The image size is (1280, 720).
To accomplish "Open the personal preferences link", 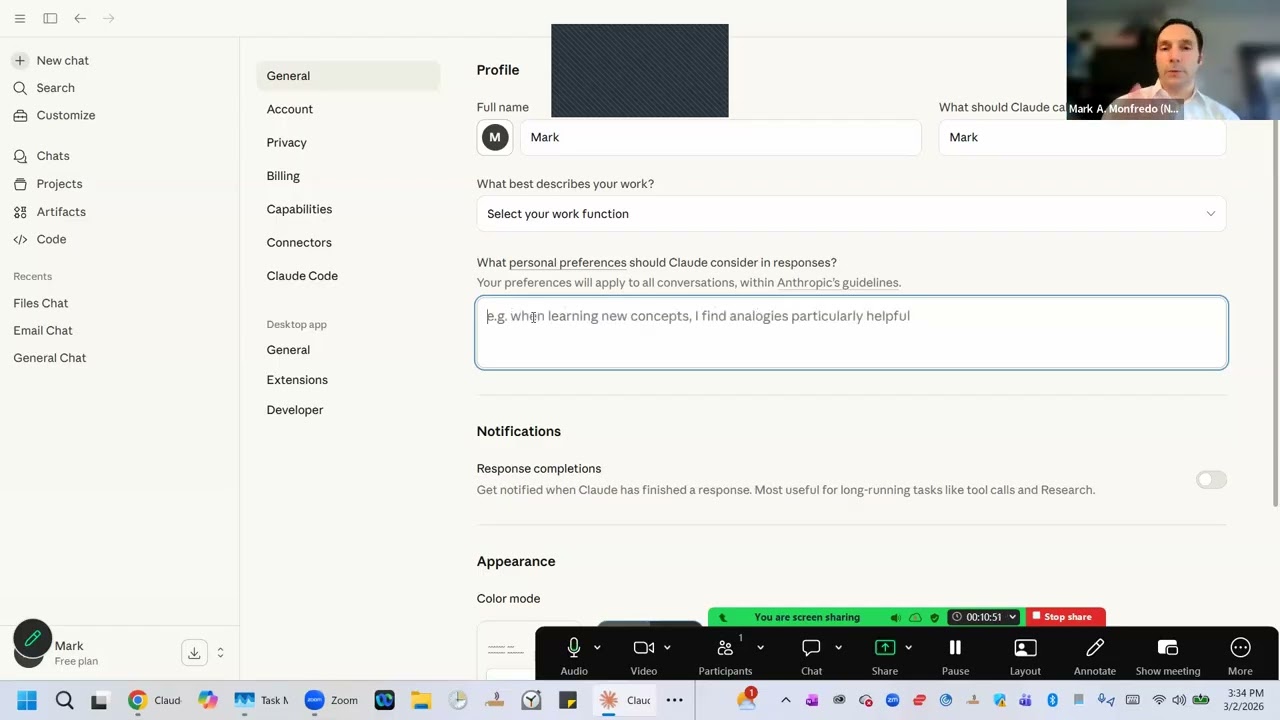I will click(567, 263).
